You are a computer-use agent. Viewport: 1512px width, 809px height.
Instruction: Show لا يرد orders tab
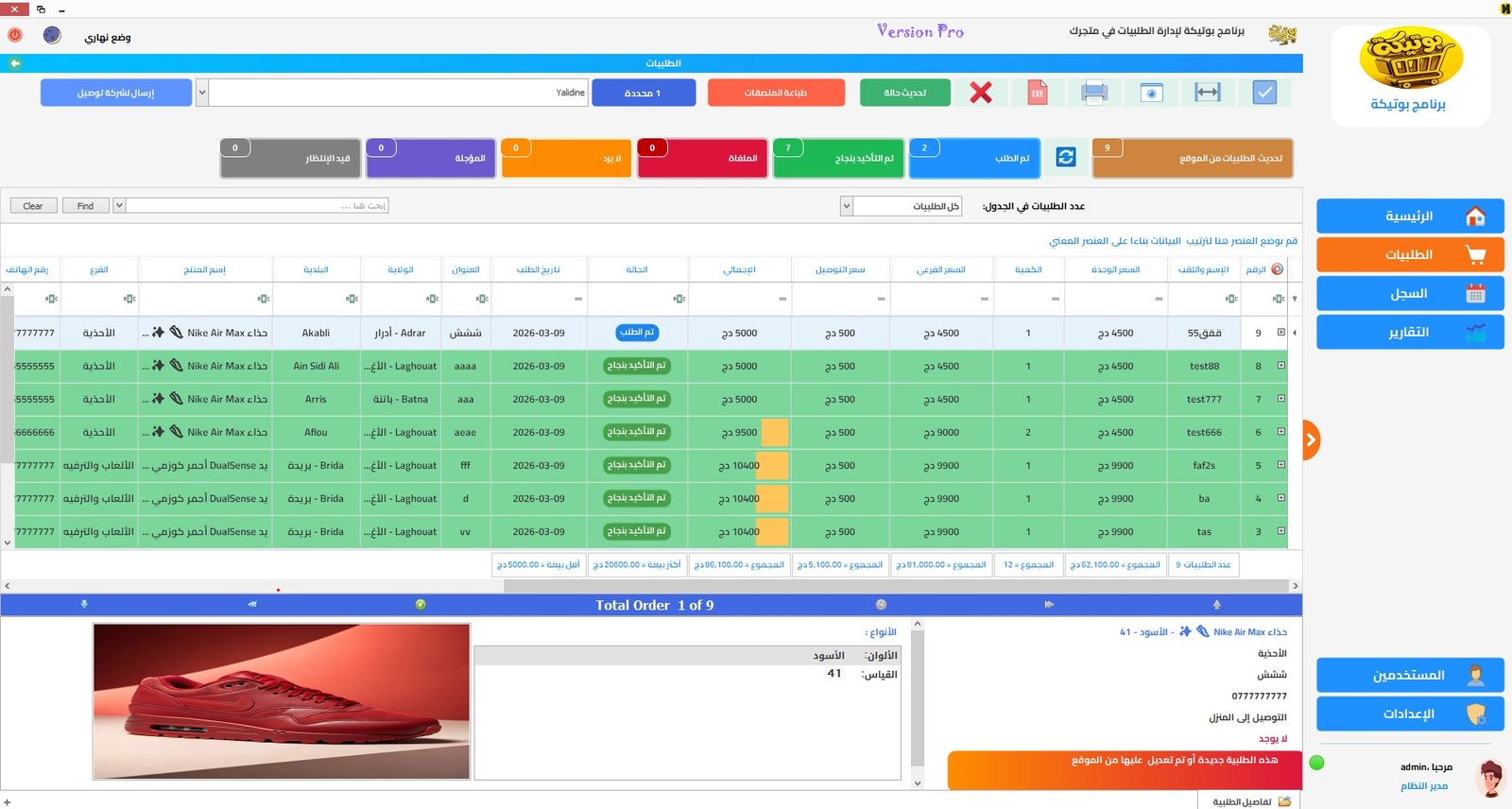(566, 158)
